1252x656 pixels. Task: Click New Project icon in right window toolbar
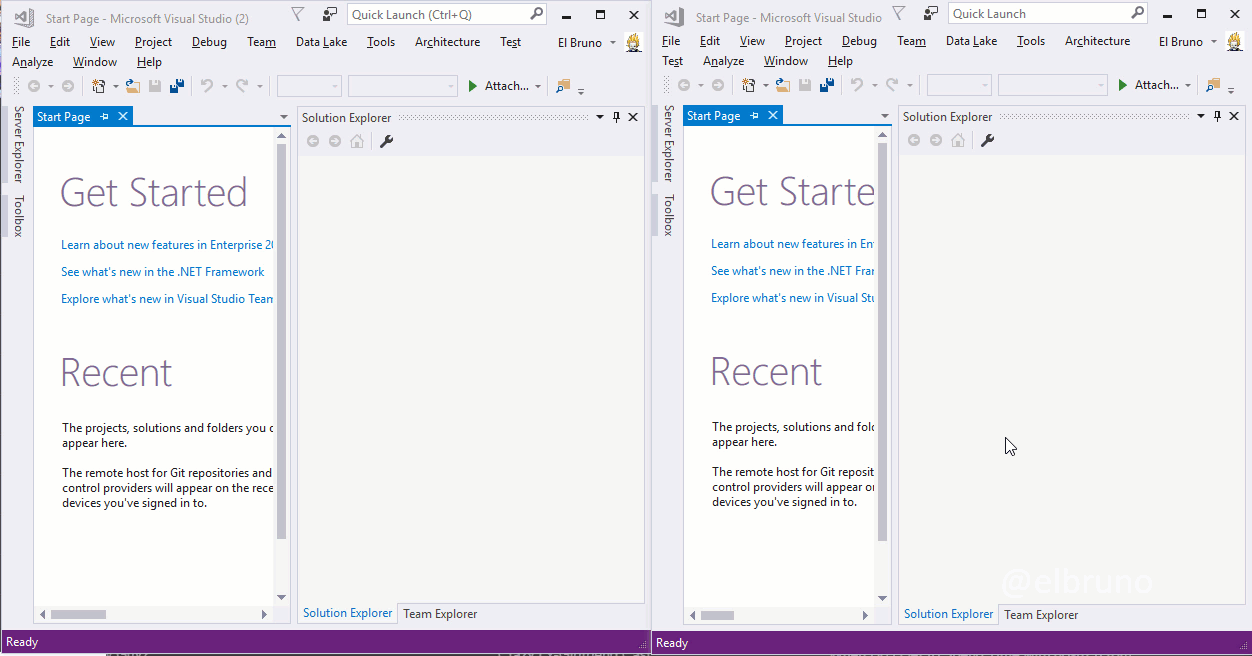click(749, 85)
